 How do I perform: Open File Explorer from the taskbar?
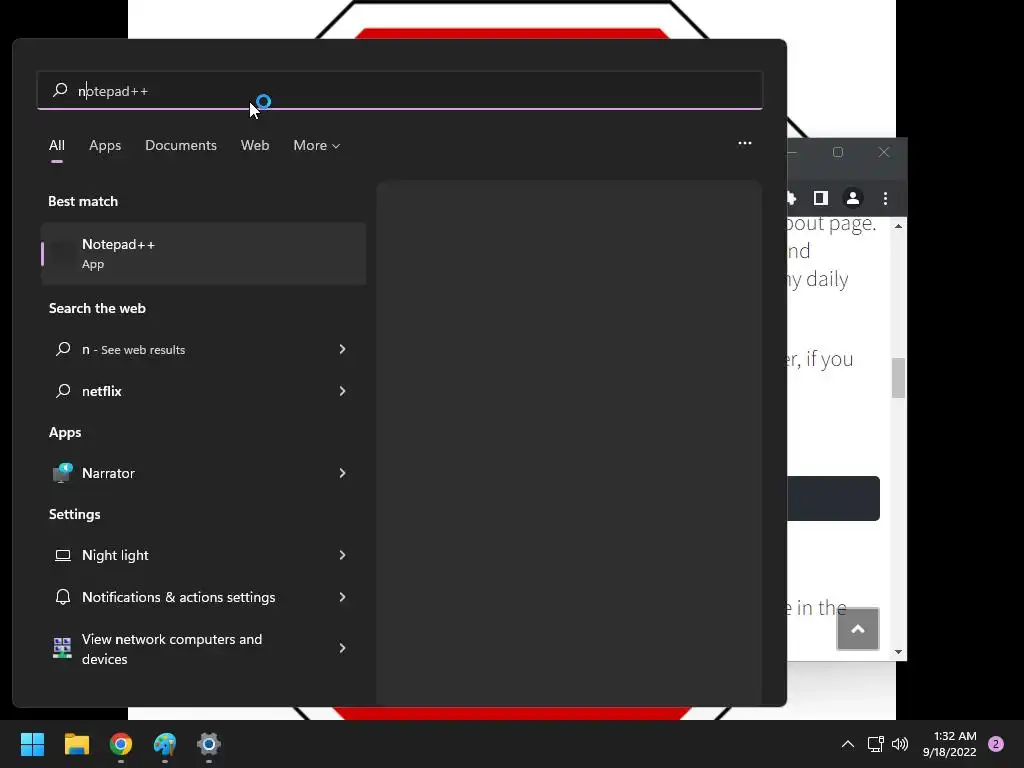click(x=76, y=744)
